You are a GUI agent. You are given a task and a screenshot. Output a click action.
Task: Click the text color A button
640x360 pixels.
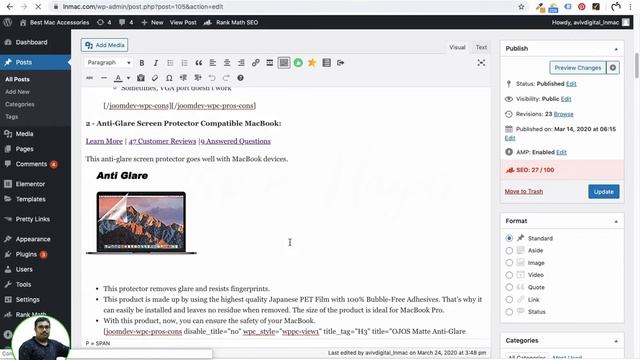pyautogui.click(x=118, y=78)
